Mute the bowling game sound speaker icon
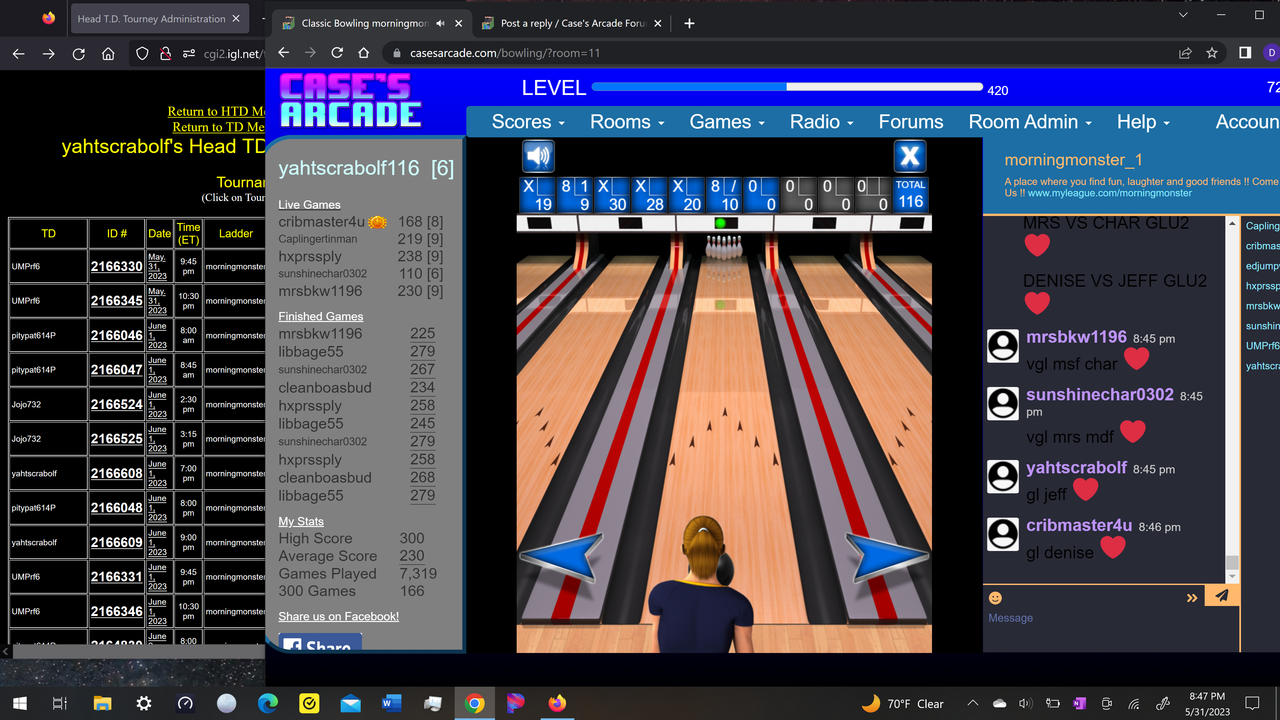The width and height of the screenshot is (1280, 720). (x=538, y=156)
